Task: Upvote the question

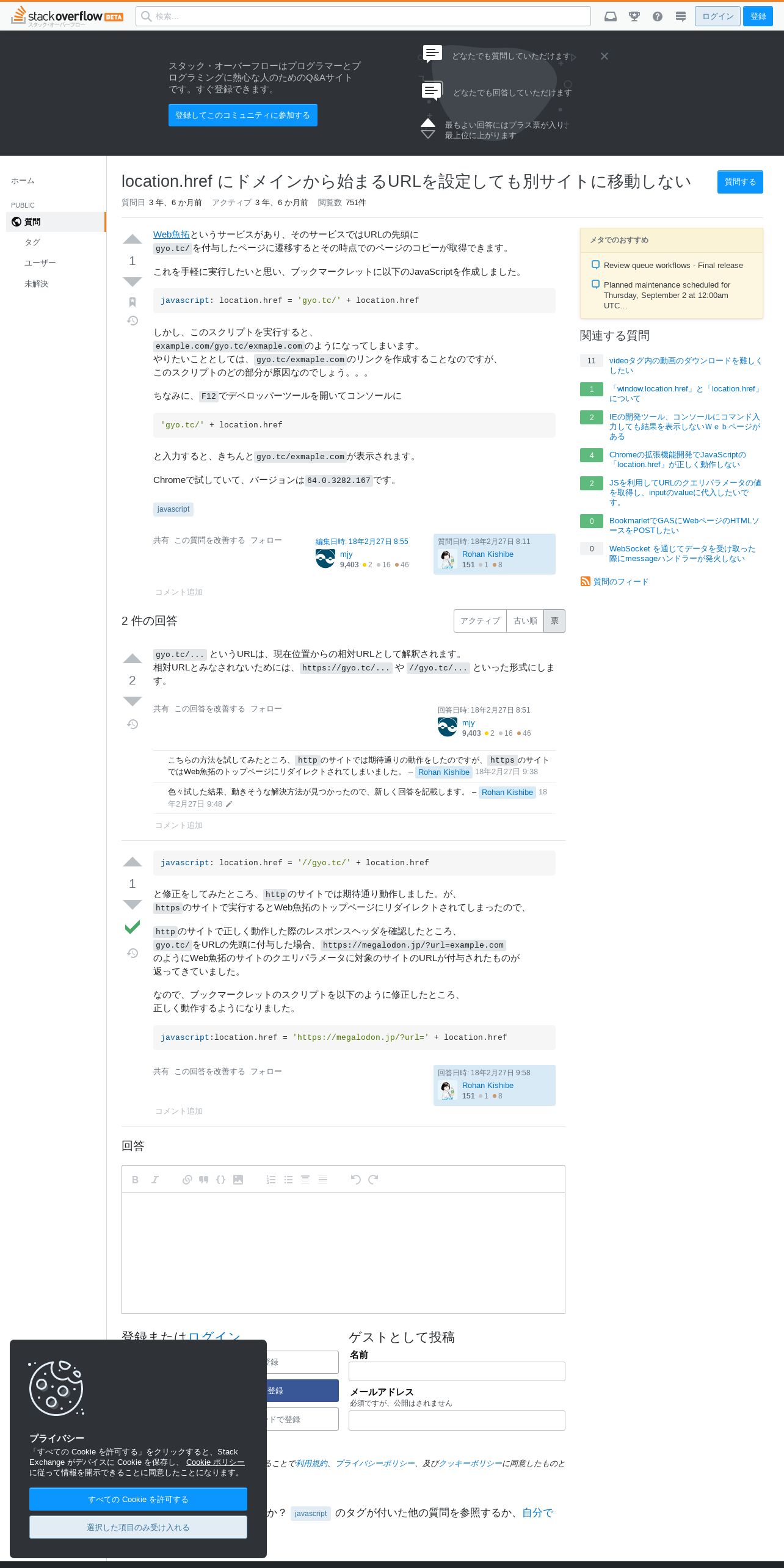Action: (132, 239)
